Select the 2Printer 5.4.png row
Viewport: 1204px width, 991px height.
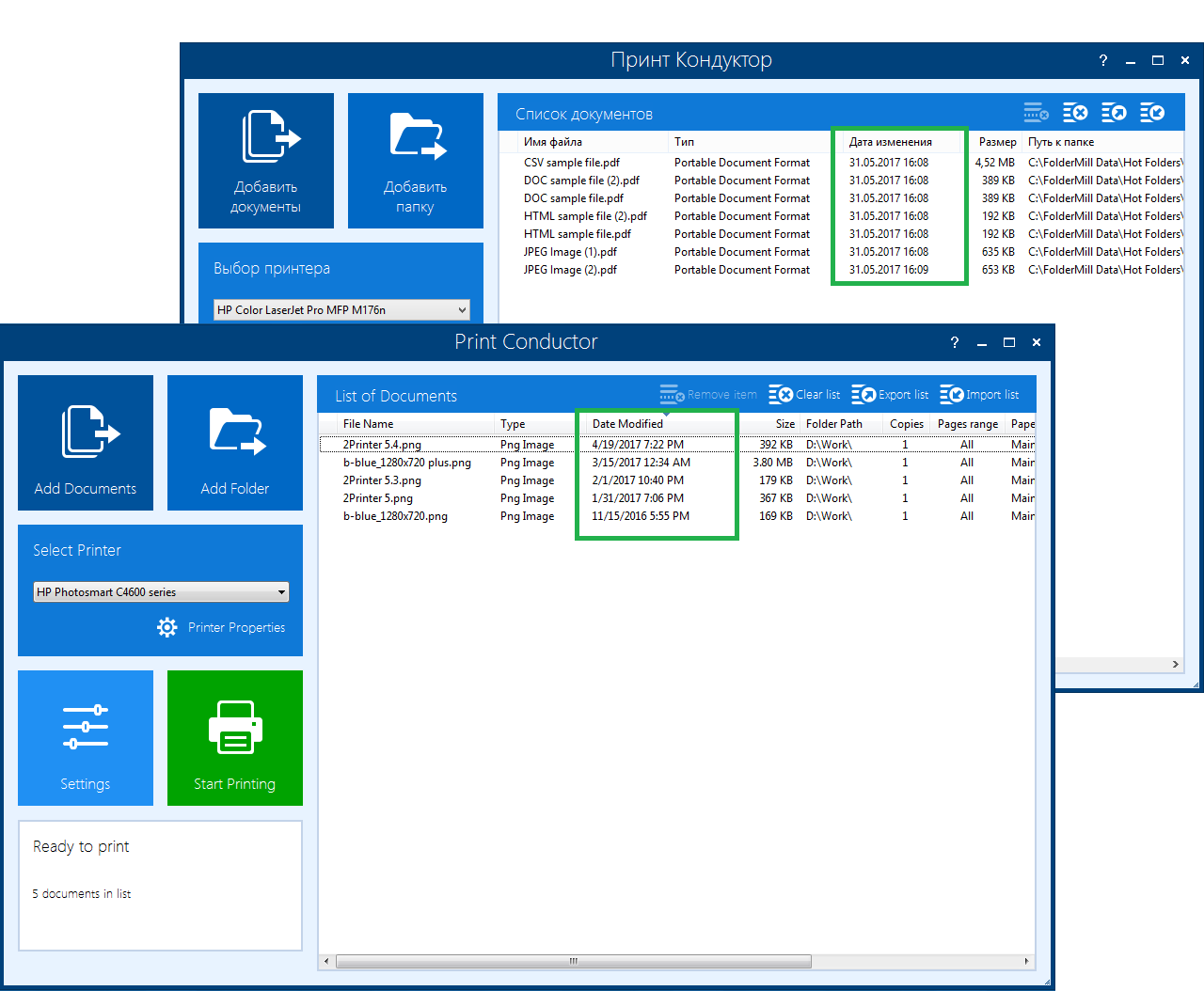pos(382,445)
